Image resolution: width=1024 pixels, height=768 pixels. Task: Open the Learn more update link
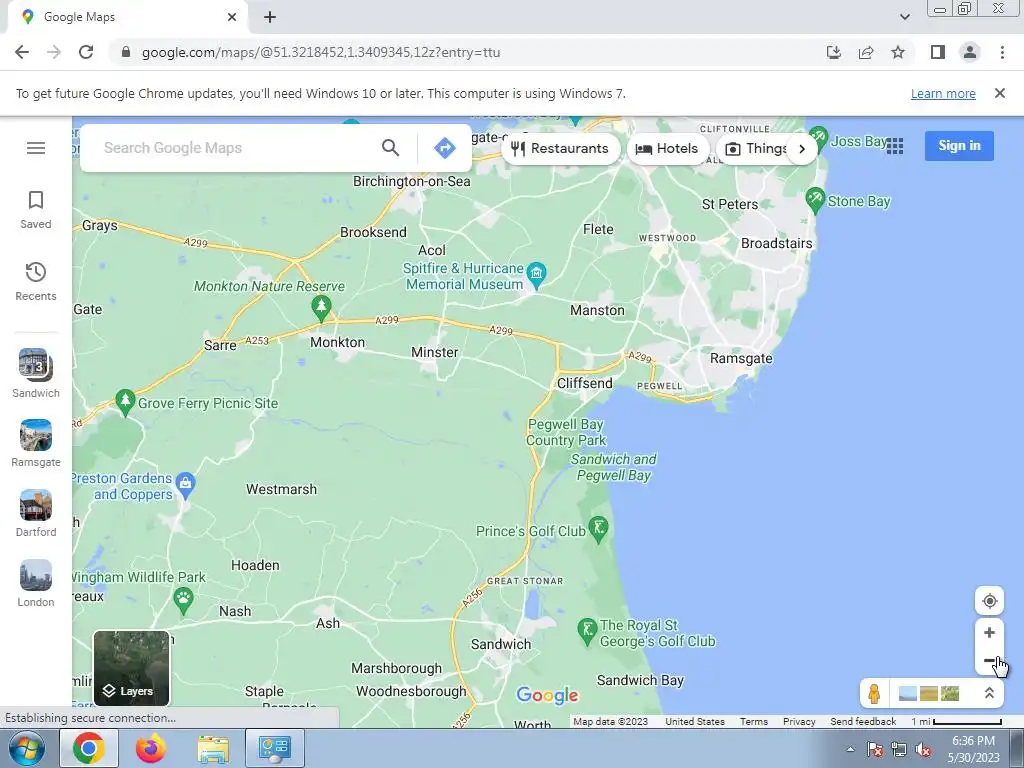(x=943, y=93)
